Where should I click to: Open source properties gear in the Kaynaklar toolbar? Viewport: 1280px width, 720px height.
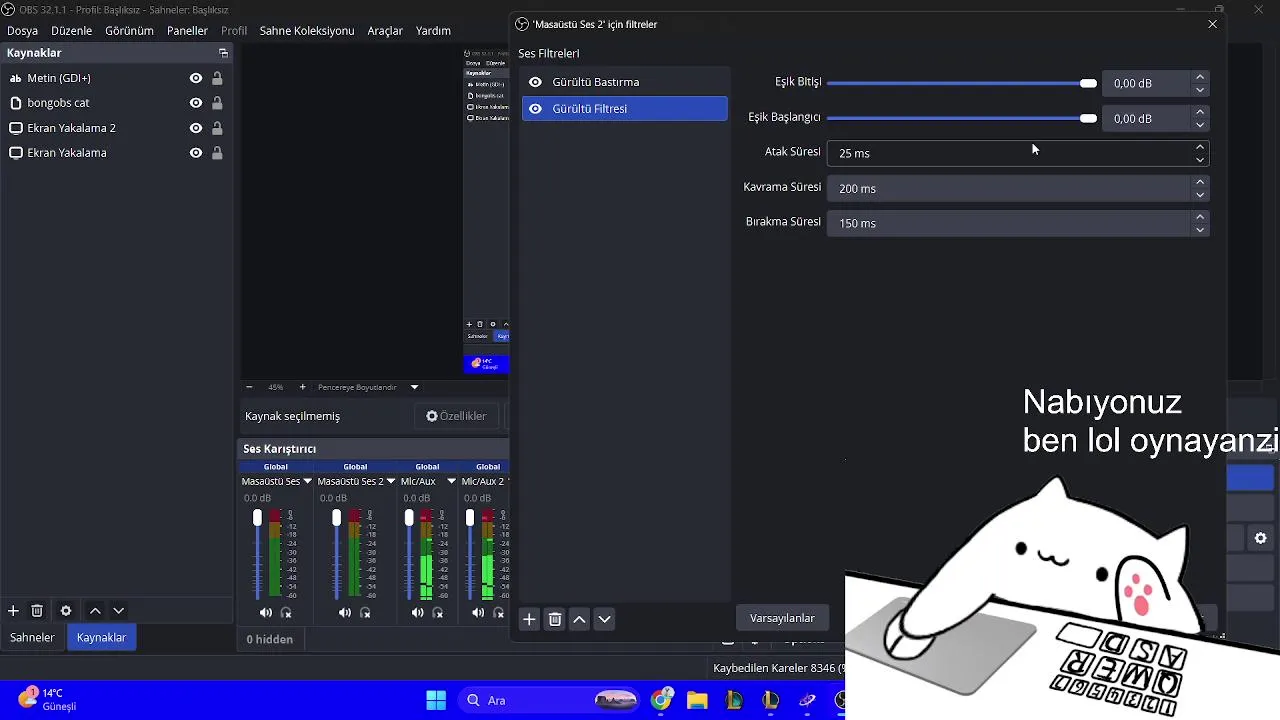pyautogui.click(x=66, y=611)
